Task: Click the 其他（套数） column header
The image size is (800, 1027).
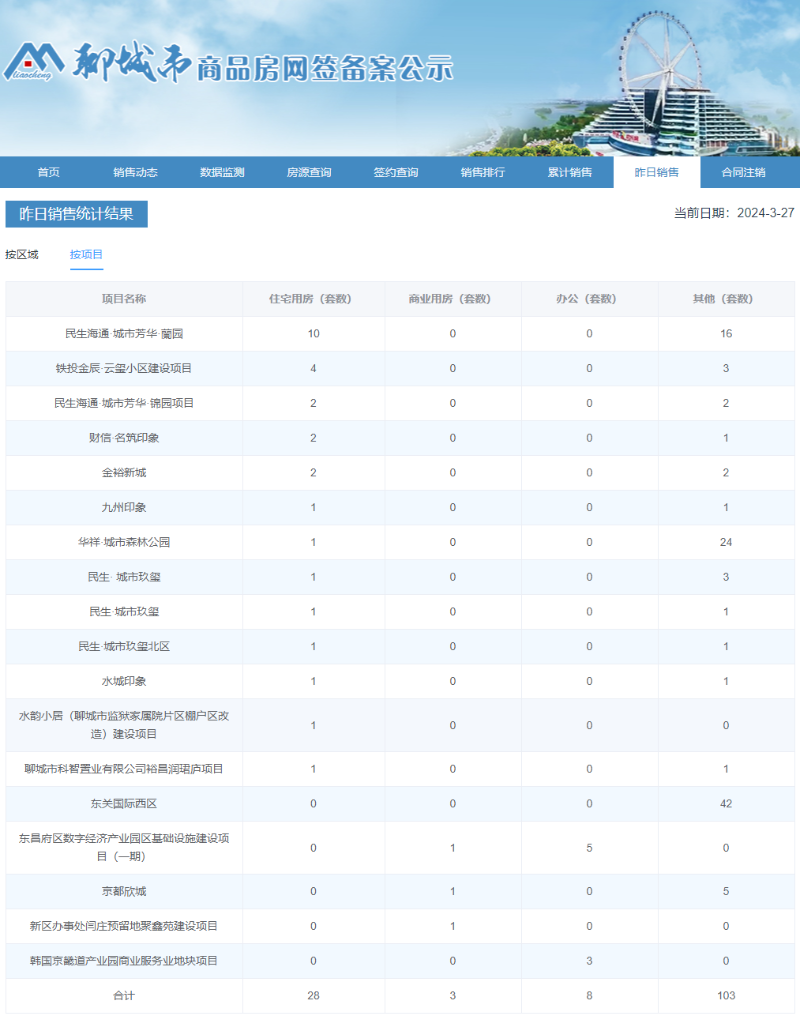Action: (x=726, y=299)
